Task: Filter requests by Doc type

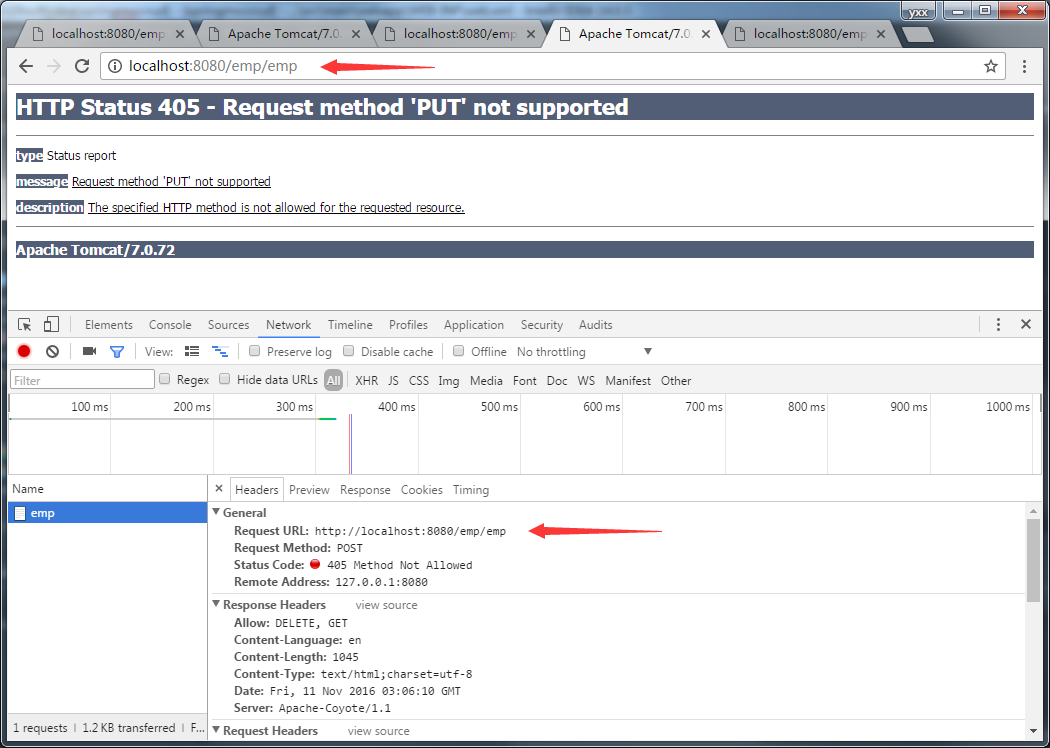Action: point(557,380)
